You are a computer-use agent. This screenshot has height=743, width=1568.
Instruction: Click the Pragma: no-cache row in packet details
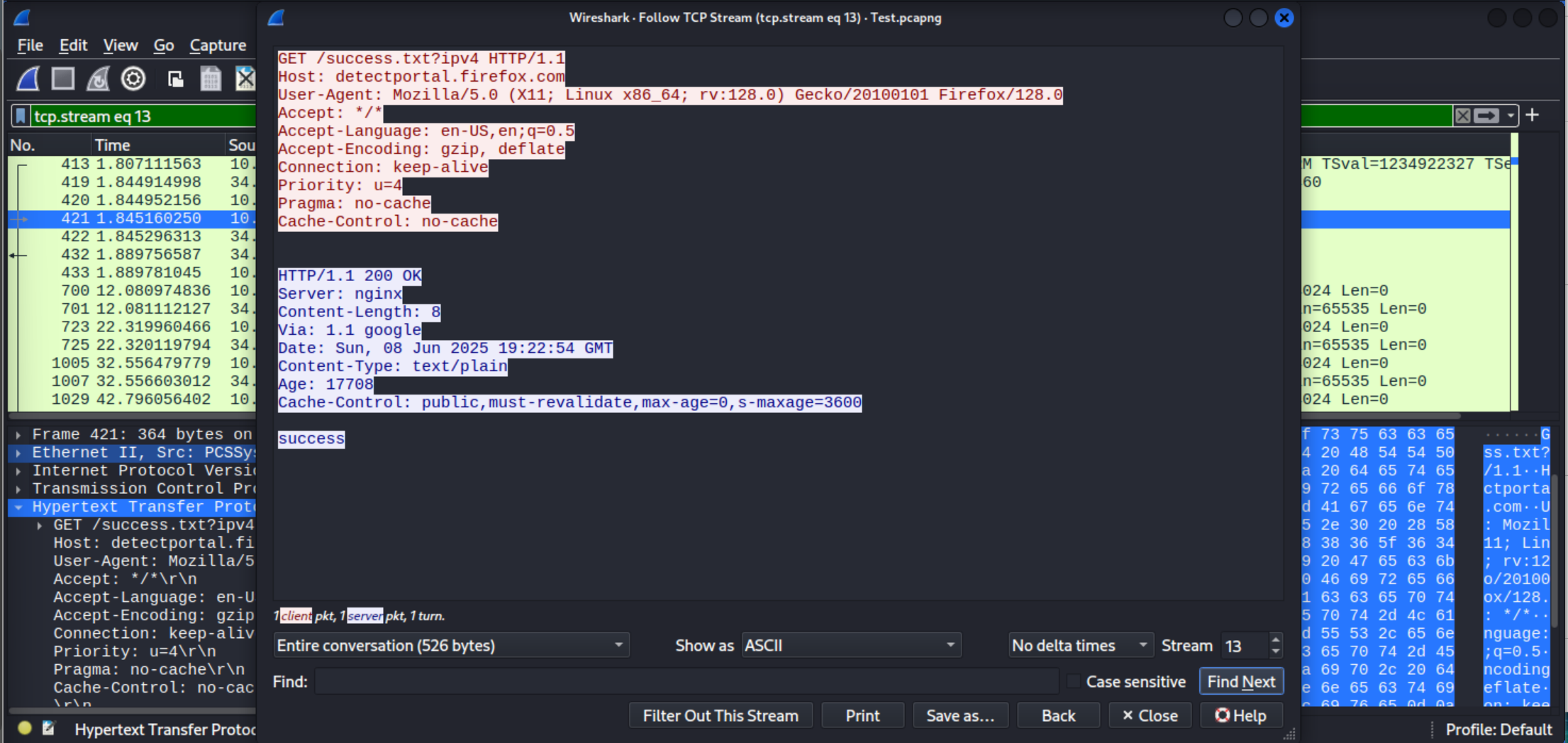pos(149,670)
